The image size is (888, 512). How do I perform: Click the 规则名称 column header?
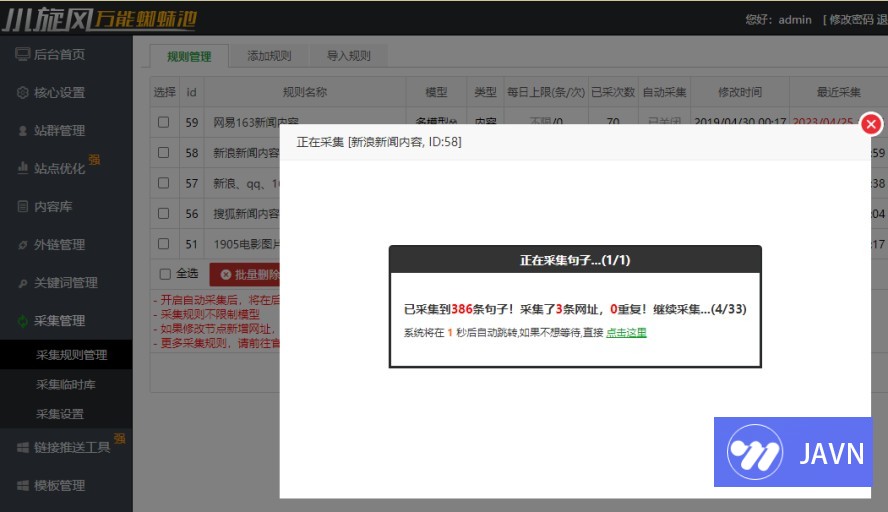[x=305, y=92]
